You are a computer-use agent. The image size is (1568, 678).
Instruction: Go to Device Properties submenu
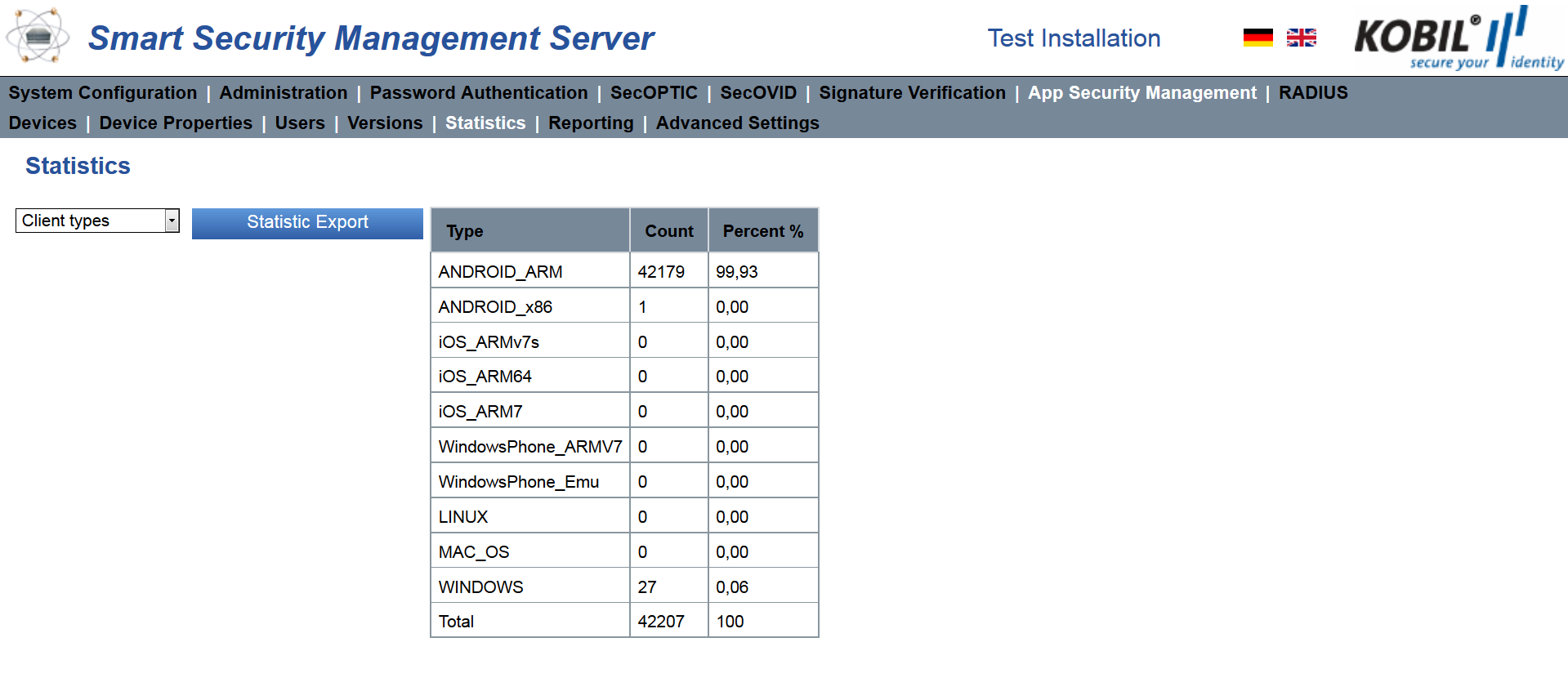[x=176, y=123]
